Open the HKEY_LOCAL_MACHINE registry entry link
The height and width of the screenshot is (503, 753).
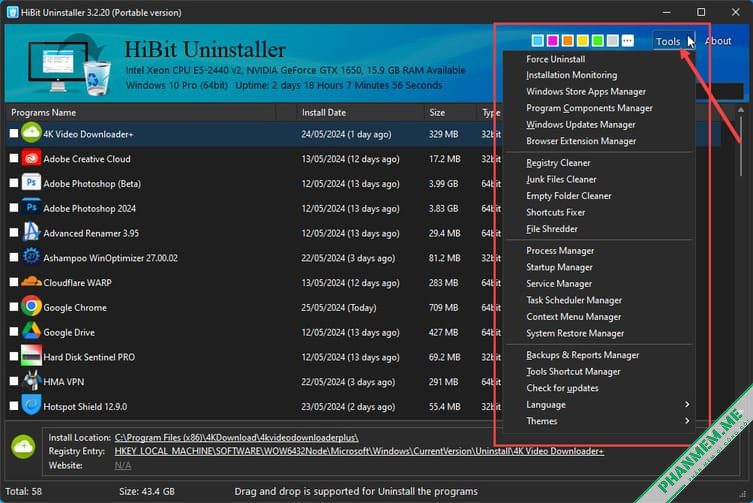(x=359, y=451)
